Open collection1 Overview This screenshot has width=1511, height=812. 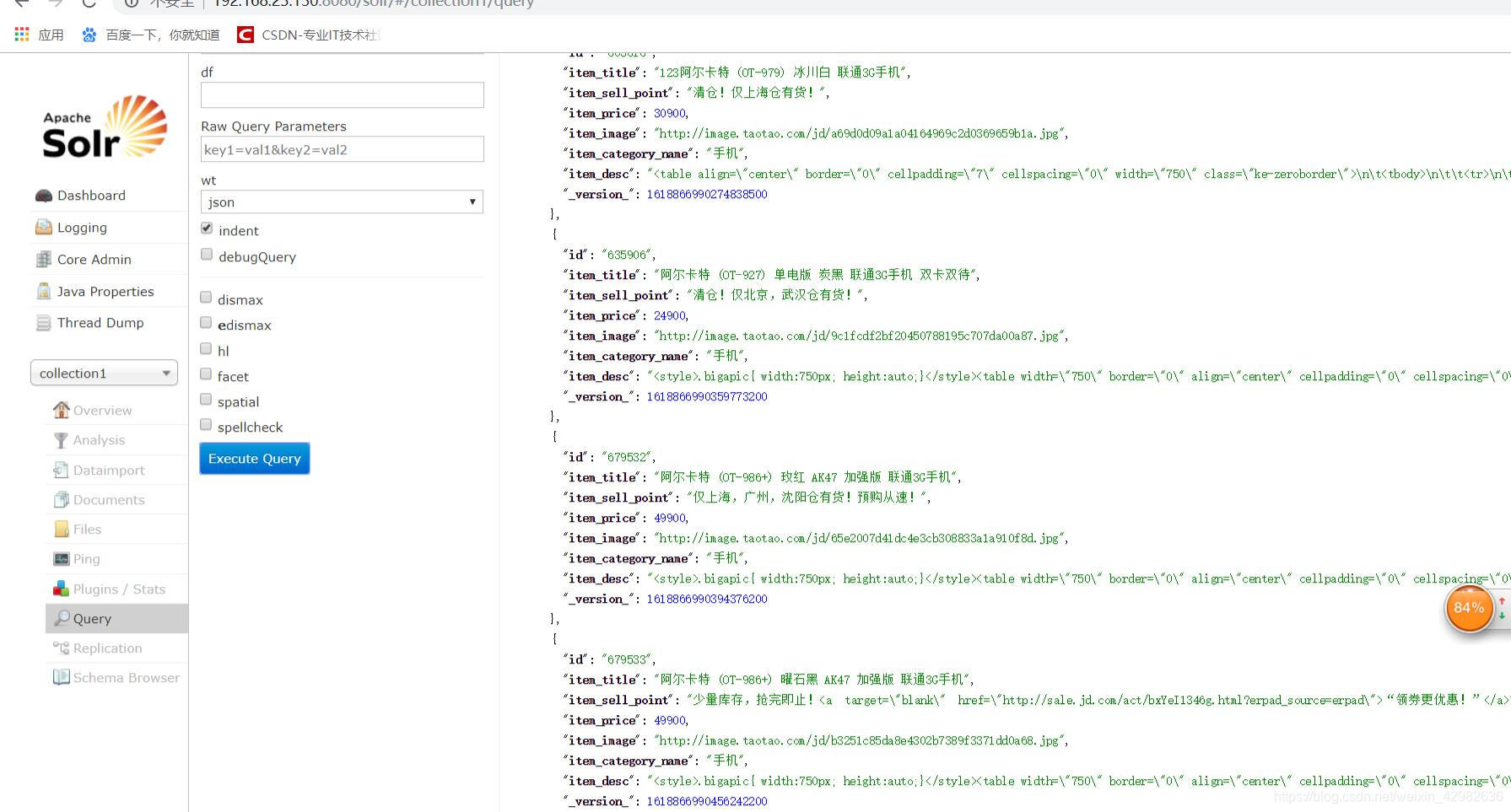pyautogui.click(x=102, y=411)
